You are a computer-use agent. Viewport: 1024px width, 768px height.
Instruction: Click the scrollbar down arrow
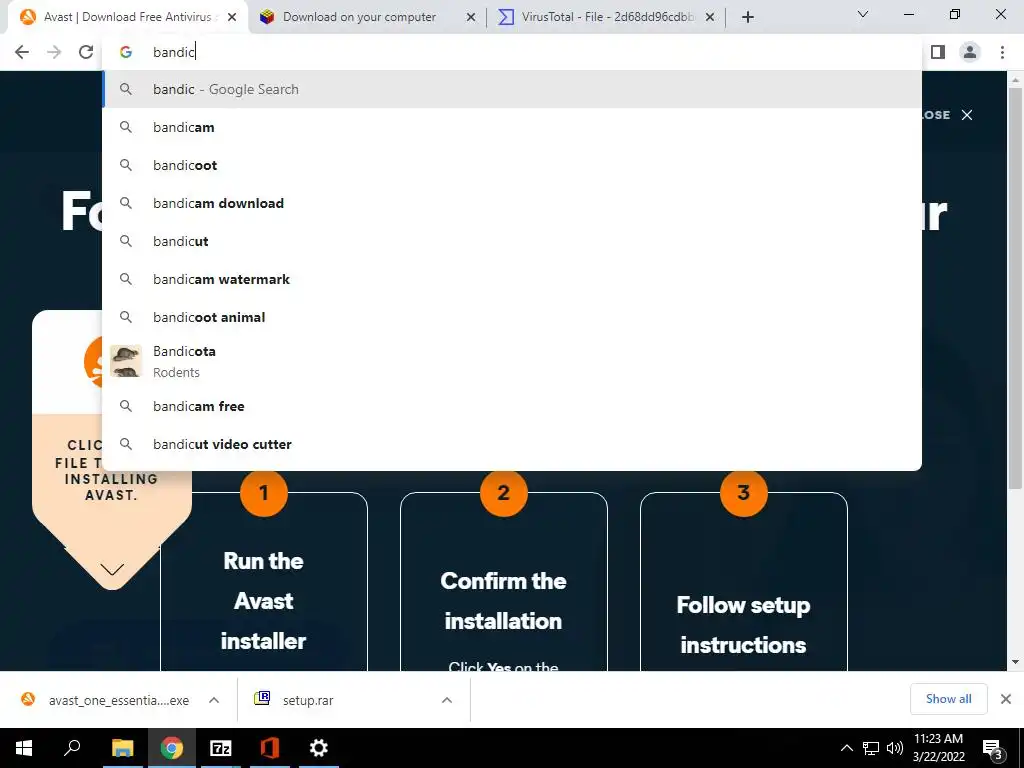(1015, 662)
